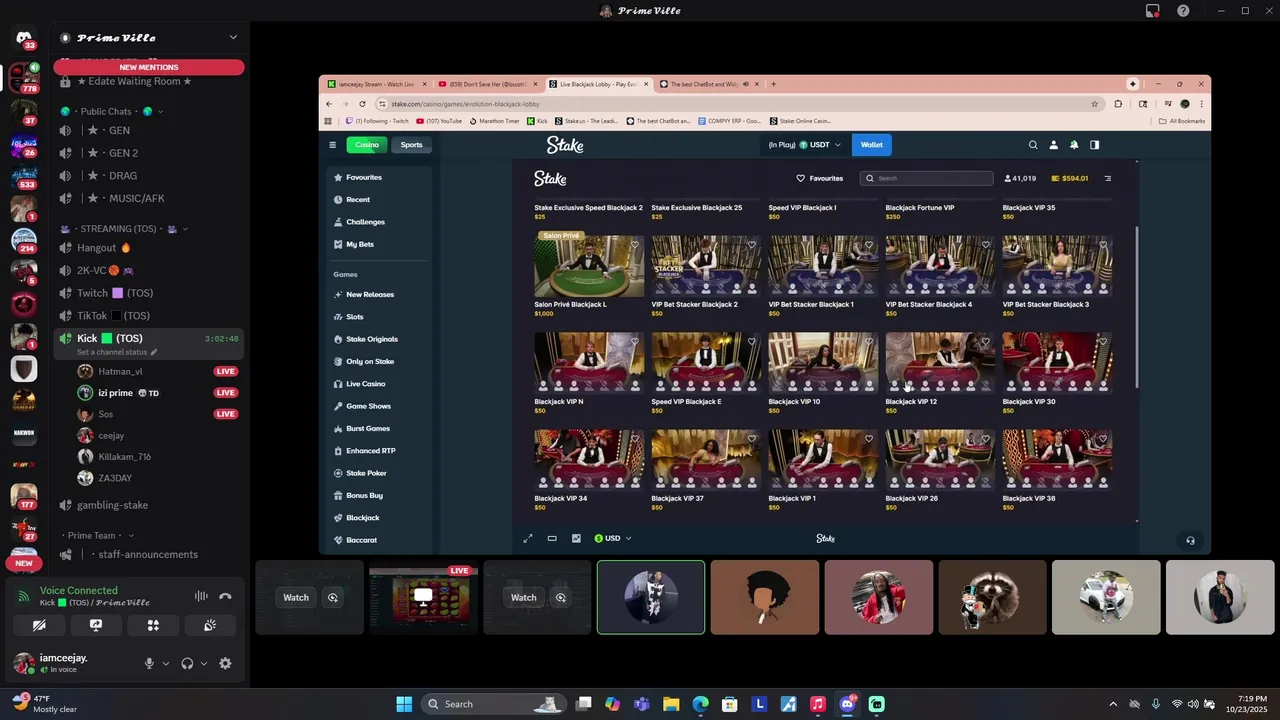Open Salon Privé Blackjack L table

click(589, 267)
